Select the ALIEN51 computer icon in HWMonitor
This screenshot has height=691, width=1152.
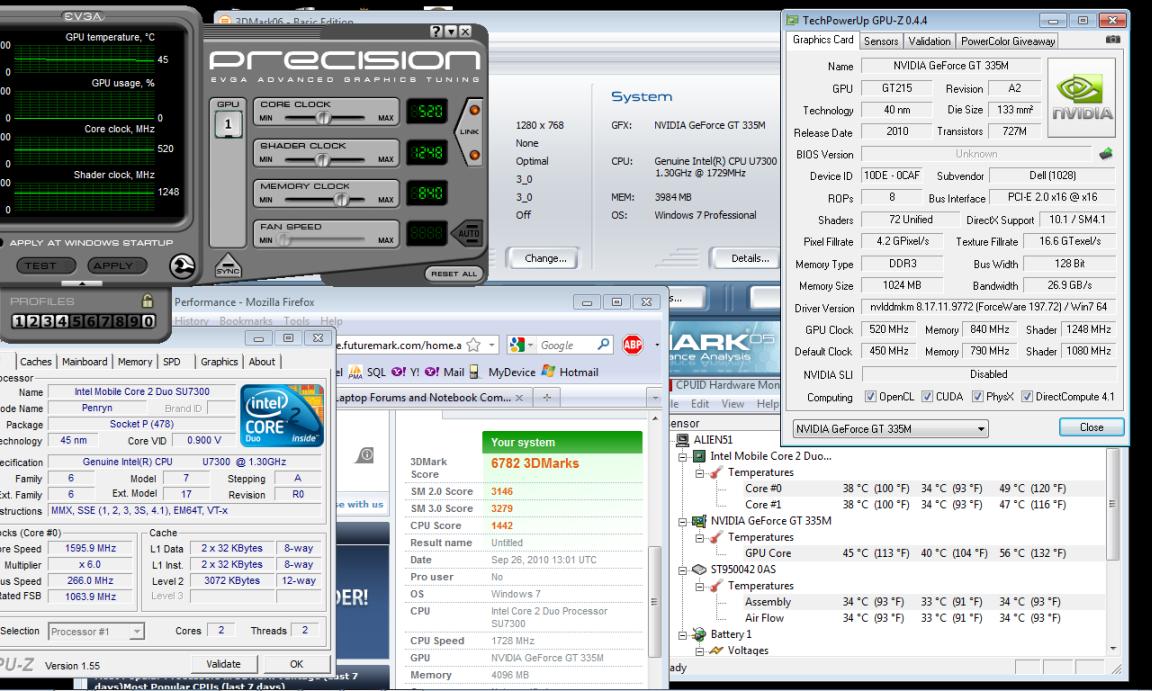pyautogui.click(x=682, y=440)
